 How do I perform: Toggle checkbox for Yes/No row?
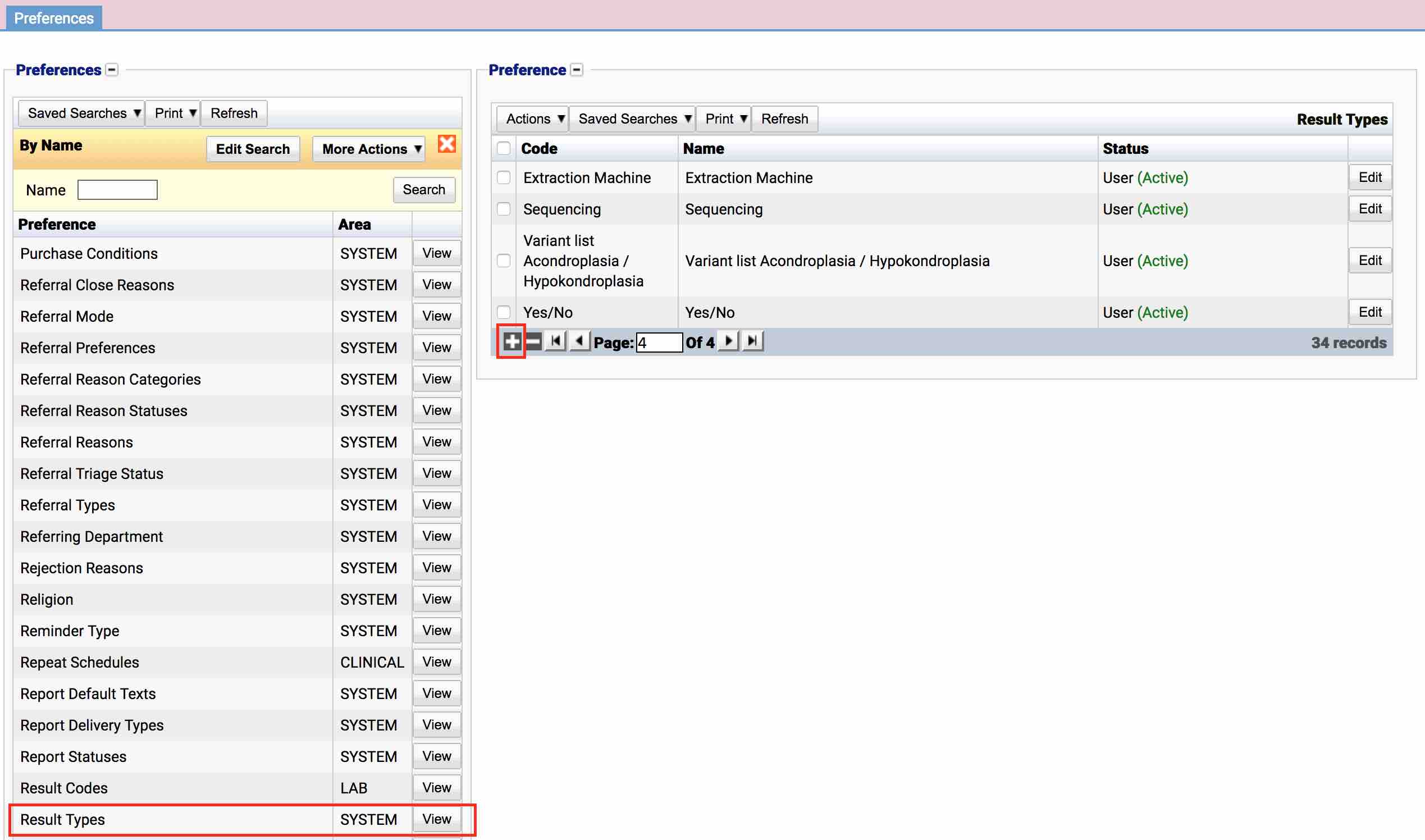click(x=504, y=311)
